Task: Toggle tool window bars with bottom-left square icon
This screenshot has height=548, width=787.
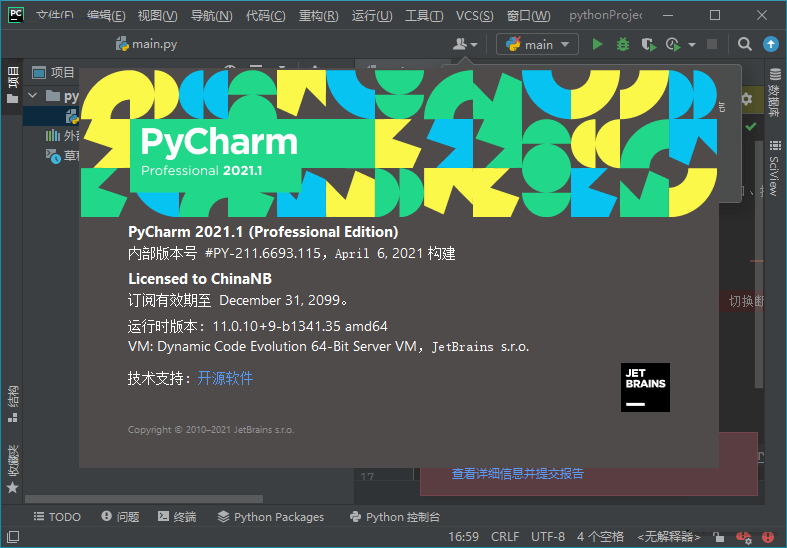Action: (13, 536)
